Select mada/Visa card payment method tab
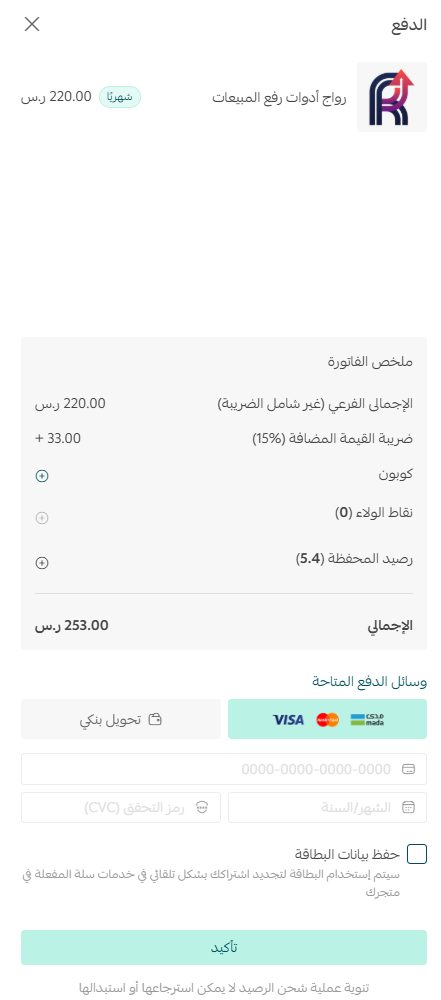Viewport: 441px width, 1000px height. [x=327, y=719]
